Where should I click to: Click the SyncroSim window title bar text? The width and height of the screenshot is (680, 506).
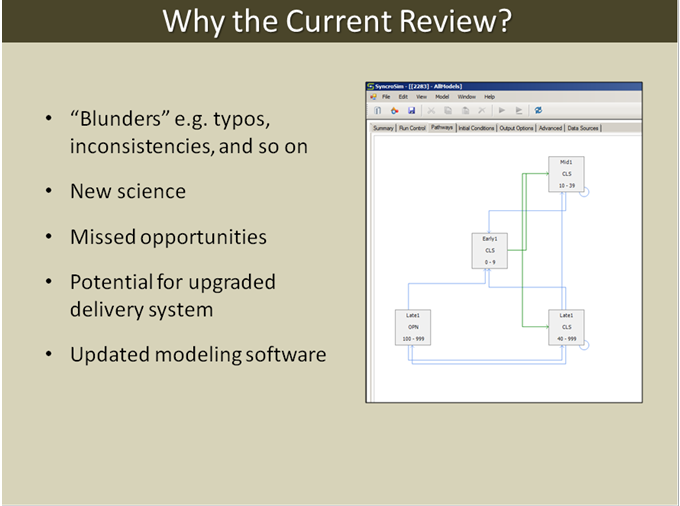click(x=418, y=86)
